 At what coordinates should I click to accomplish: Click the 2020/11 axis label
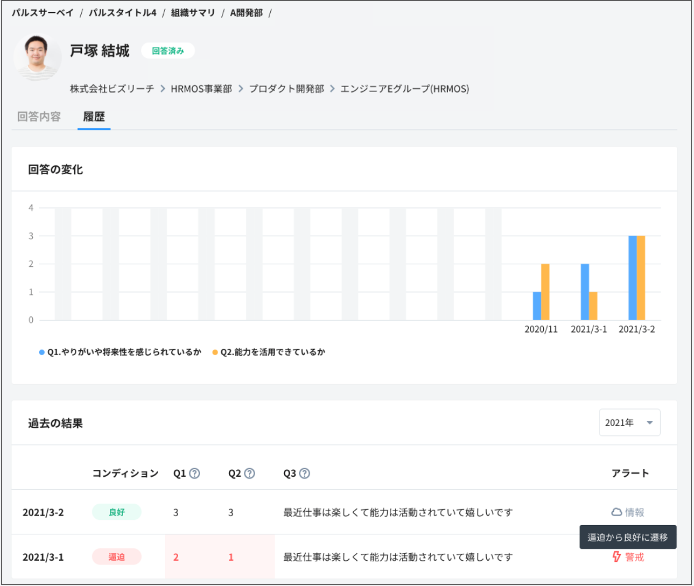click(x=541, y=329)
